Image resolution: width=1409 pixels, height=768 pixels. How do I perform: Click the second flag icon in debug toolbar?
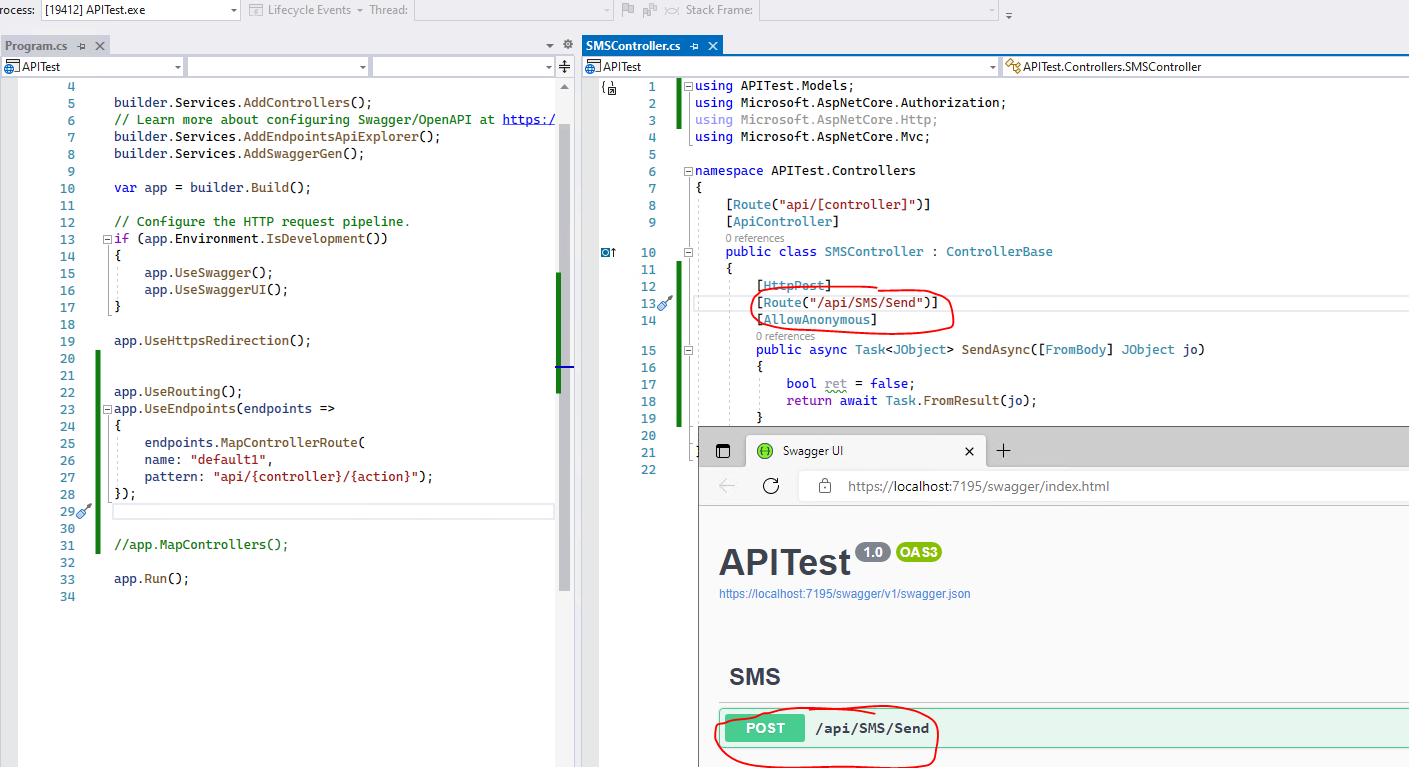(649, 10)
